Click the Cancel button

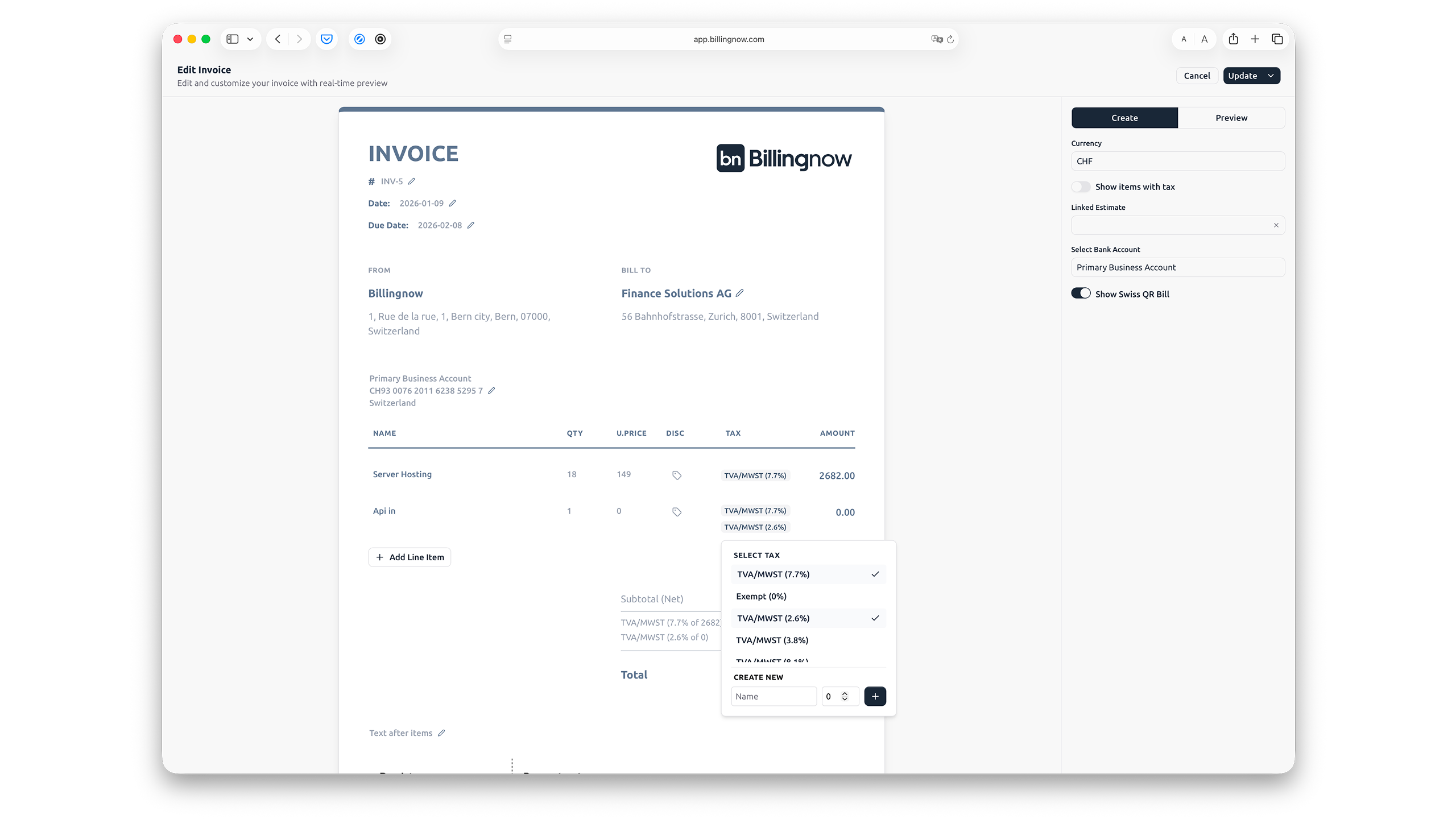point(1197,75)
